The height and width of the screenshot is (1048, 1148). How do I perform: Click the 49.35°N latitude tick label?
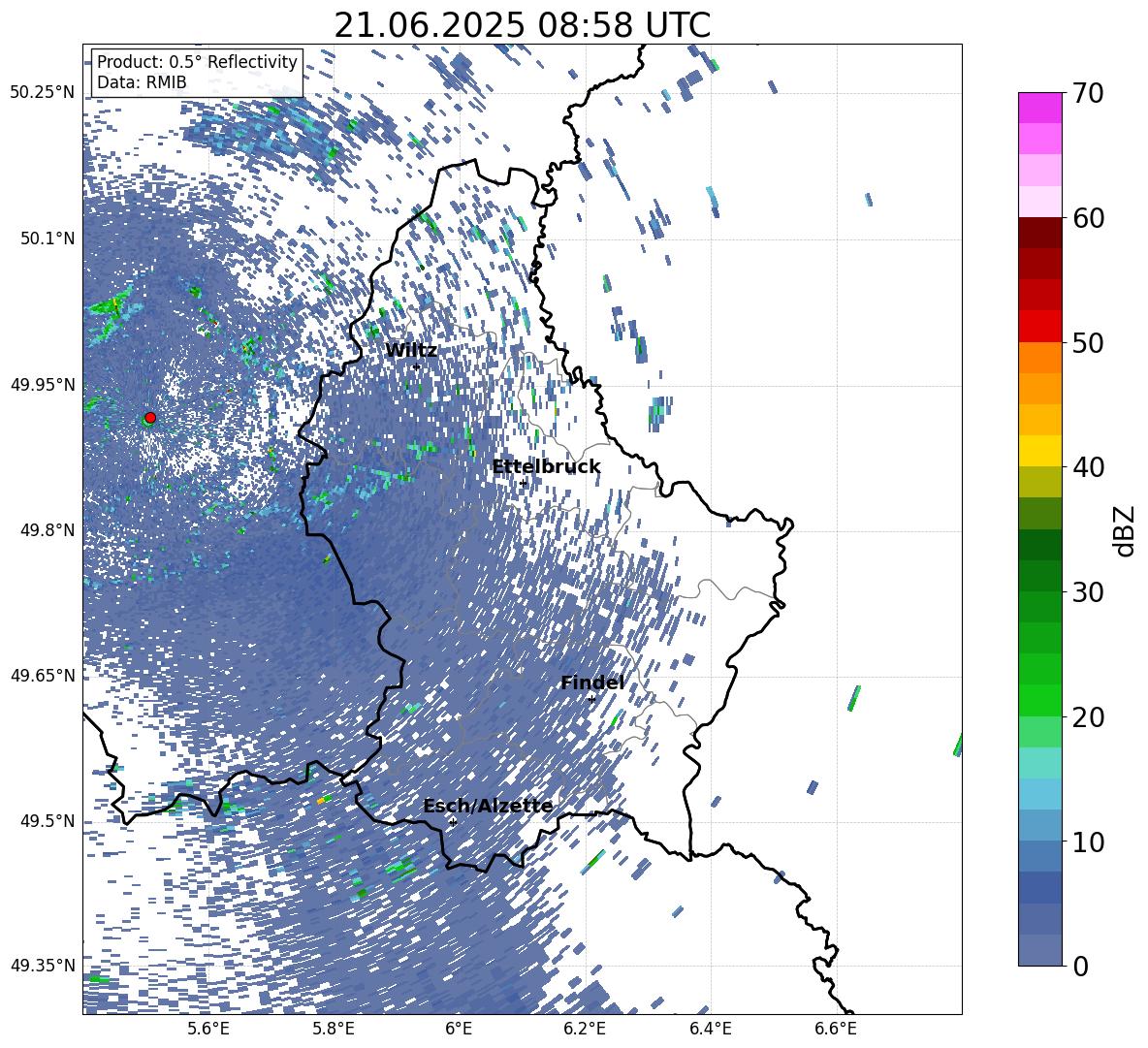pyautogui.click(x=43, y=966)
